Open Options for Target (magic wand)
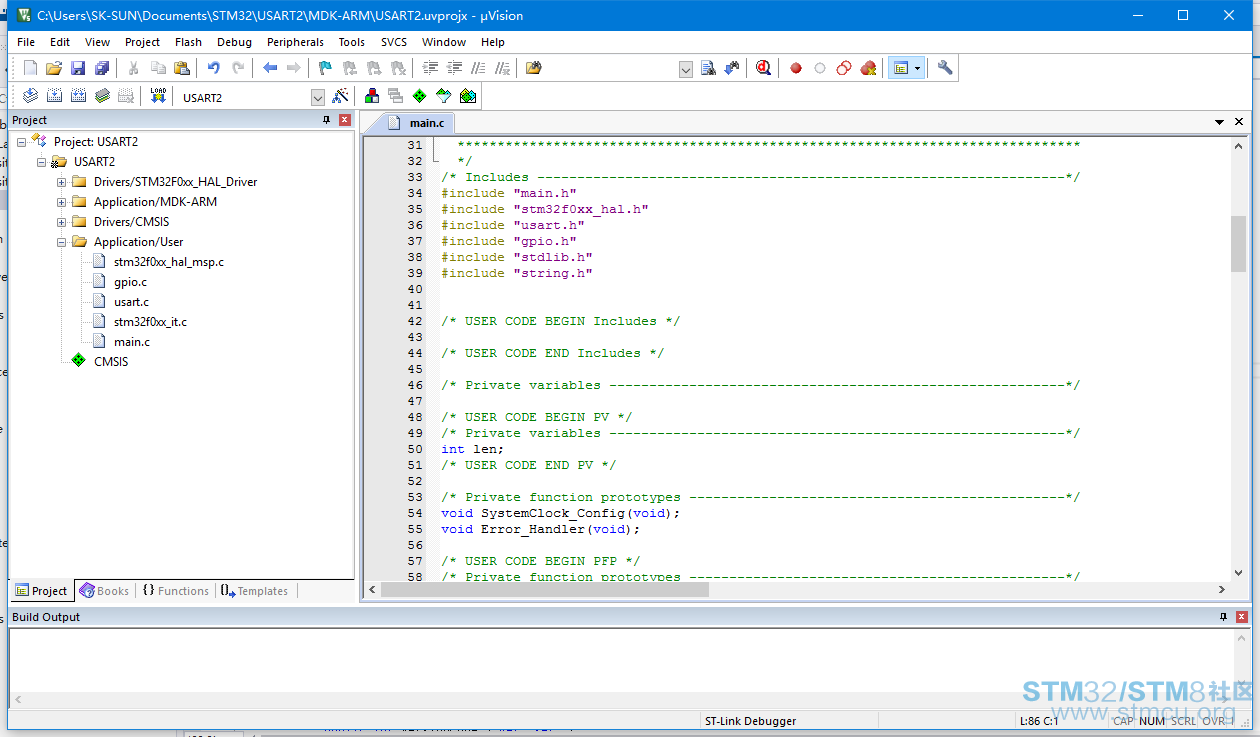The height and width of the screenshot is (737, 1260). coord(340,96)
